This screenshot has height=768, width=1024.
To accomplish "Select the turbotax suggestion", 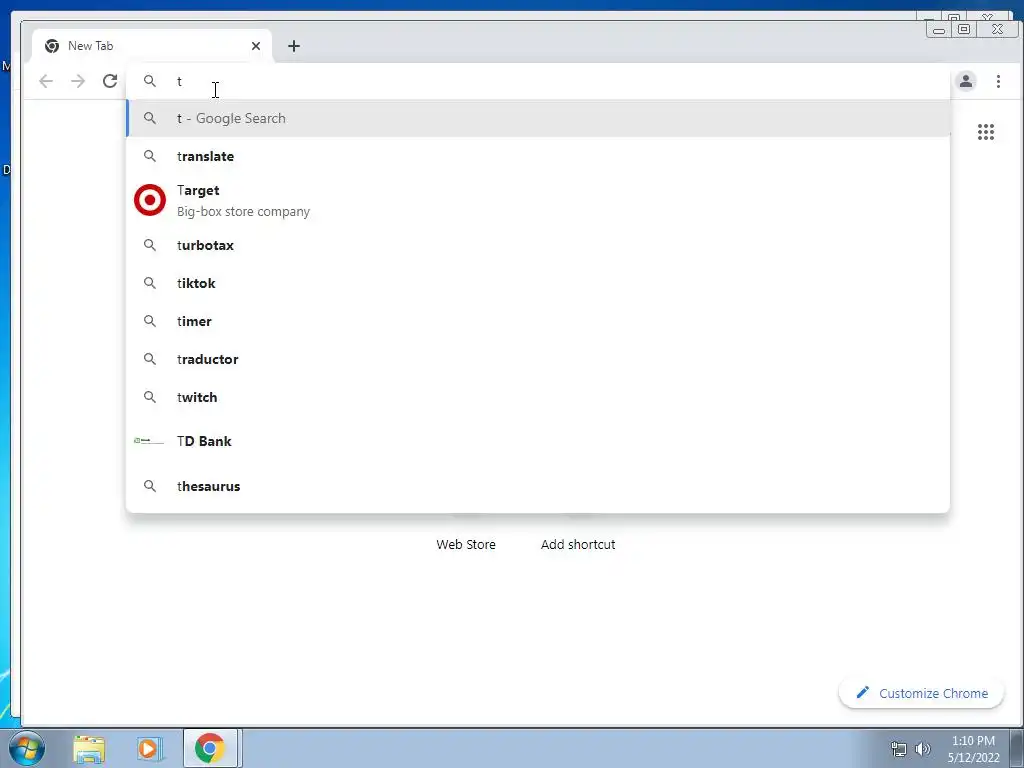I will pyautogui.click(x=538, y=245).
